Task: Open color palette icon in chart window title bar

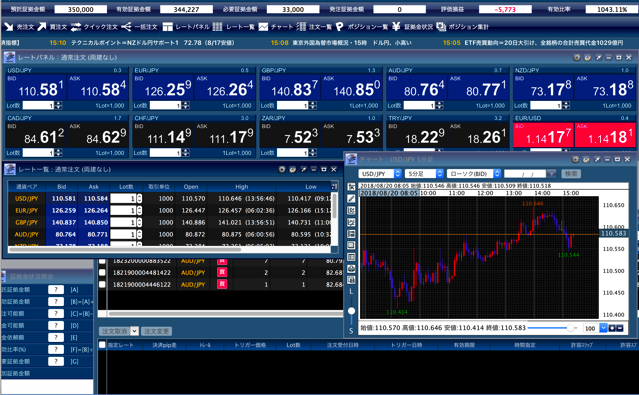Action: coord(586,159)
